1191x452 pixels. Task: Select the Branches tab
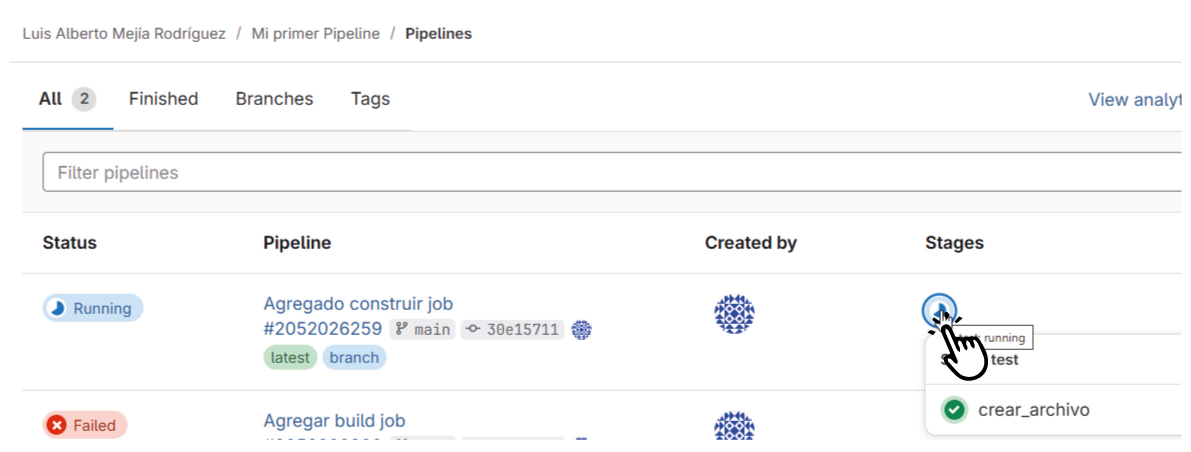pyautogui.click(x=274, y=99)
